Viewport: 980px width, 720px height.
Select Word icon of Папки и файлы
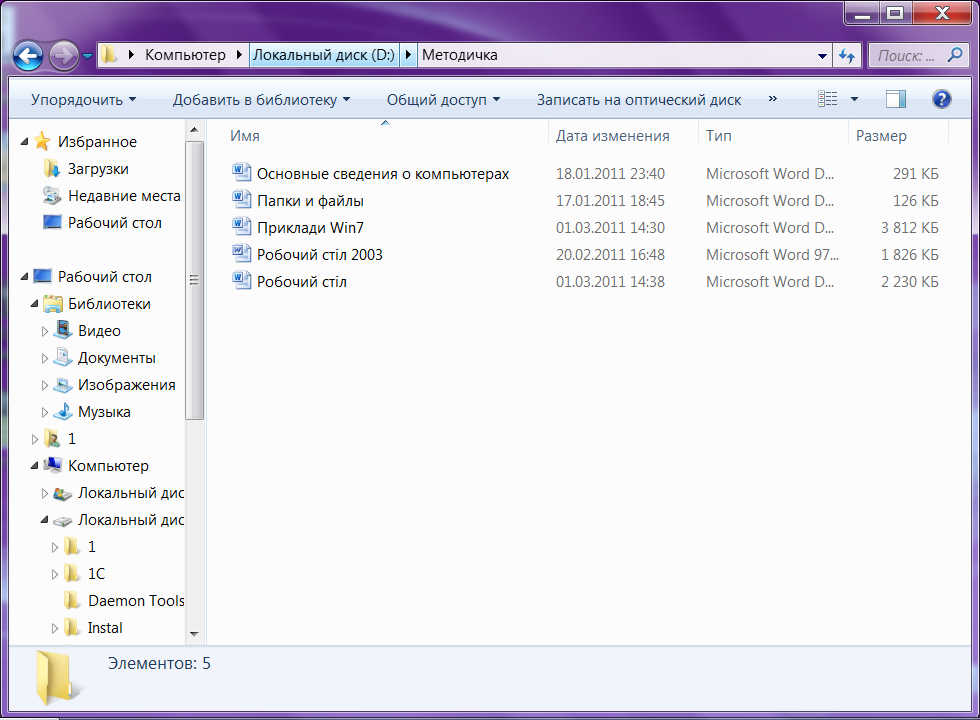(x=241, y=200)
